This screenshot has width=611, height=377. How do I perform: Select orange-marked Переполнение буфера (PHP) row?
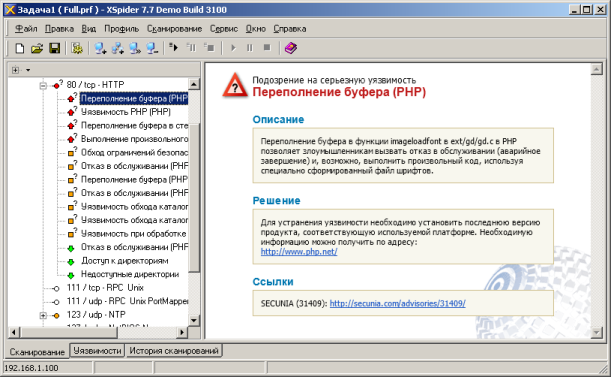(134, 179)
